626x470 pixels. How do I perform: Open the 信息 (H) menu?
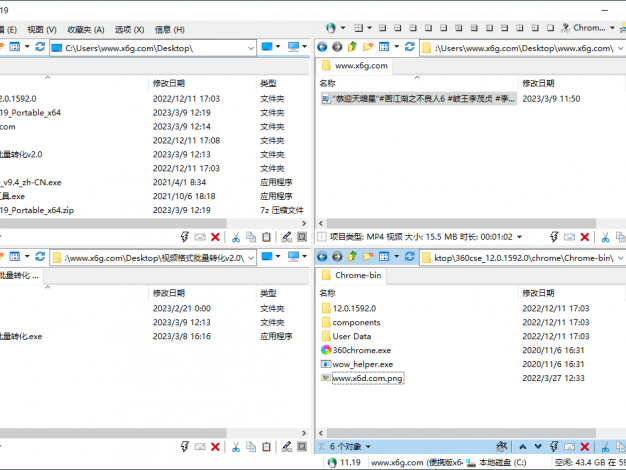click(170, 30)
